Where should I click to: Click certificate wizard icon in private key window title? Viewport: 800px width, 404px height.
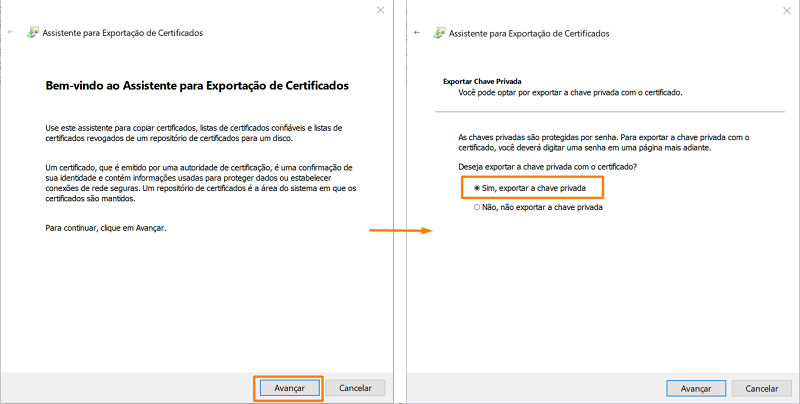[x=439, y=33]
